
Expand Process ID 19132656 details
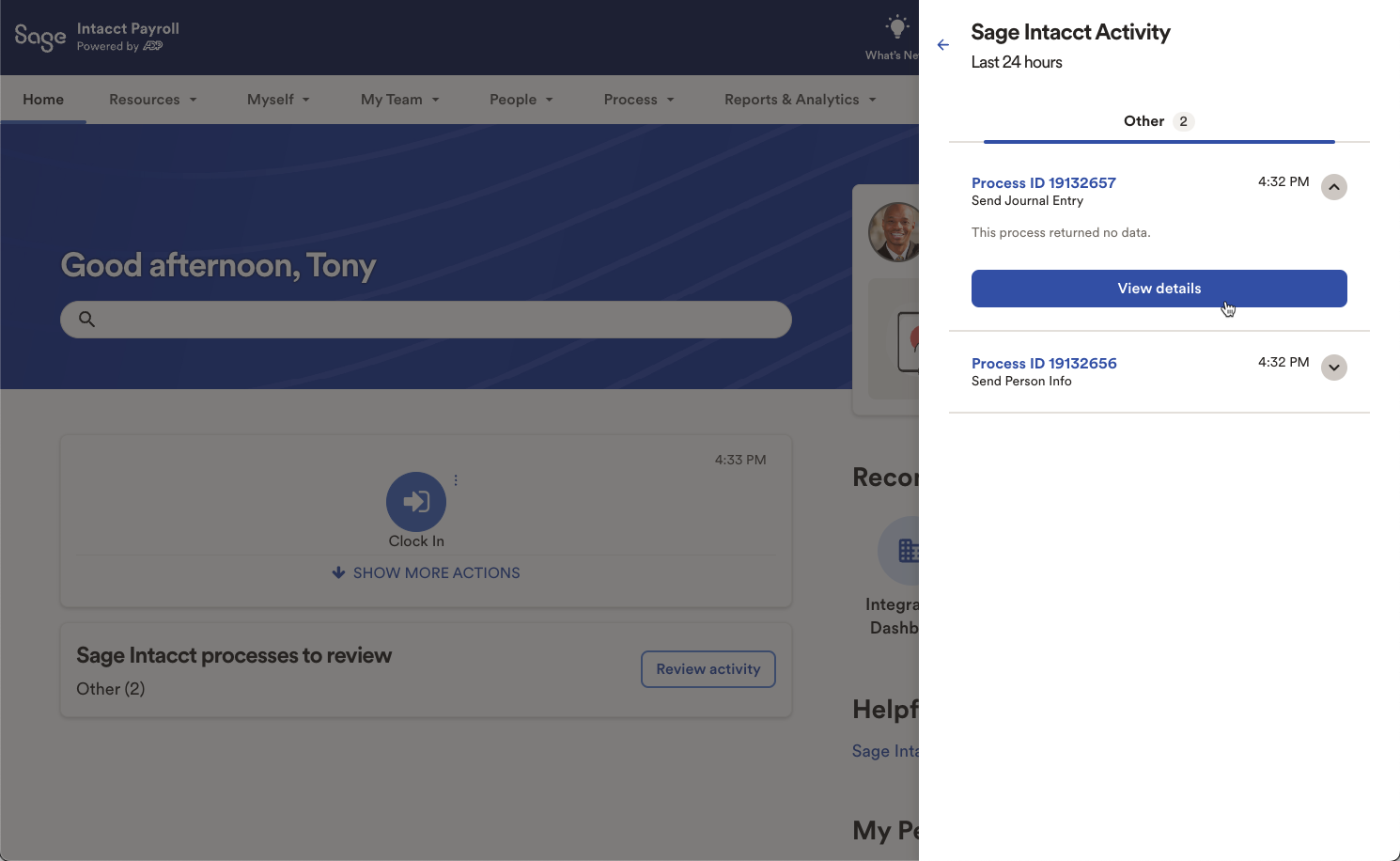pyautogui.click(x=1333, y=368)
